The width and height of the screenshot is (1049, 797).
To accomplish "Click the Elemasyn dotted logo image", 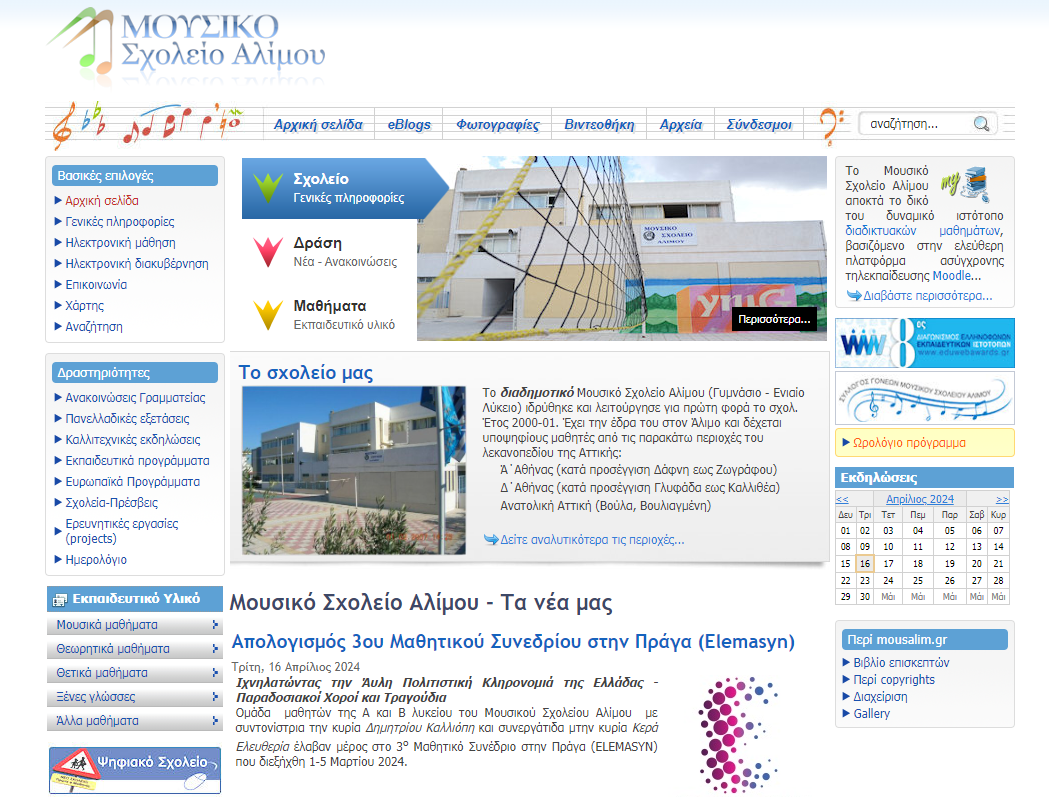I will pyautogui.click(x=737, y=734).
